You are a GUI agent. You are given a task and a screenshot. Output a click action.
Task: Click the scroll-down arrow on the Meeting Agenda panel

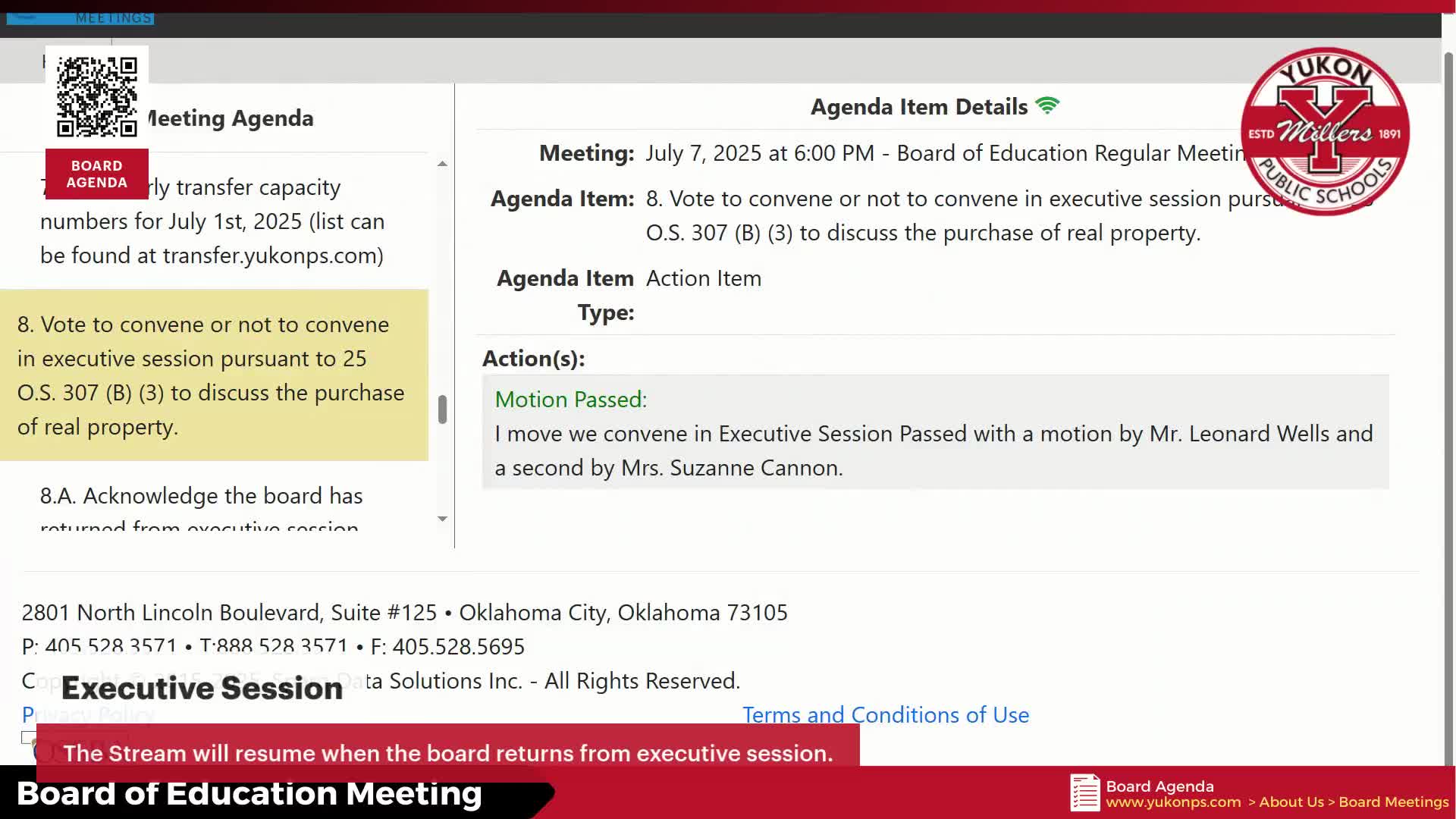(442, 519)
